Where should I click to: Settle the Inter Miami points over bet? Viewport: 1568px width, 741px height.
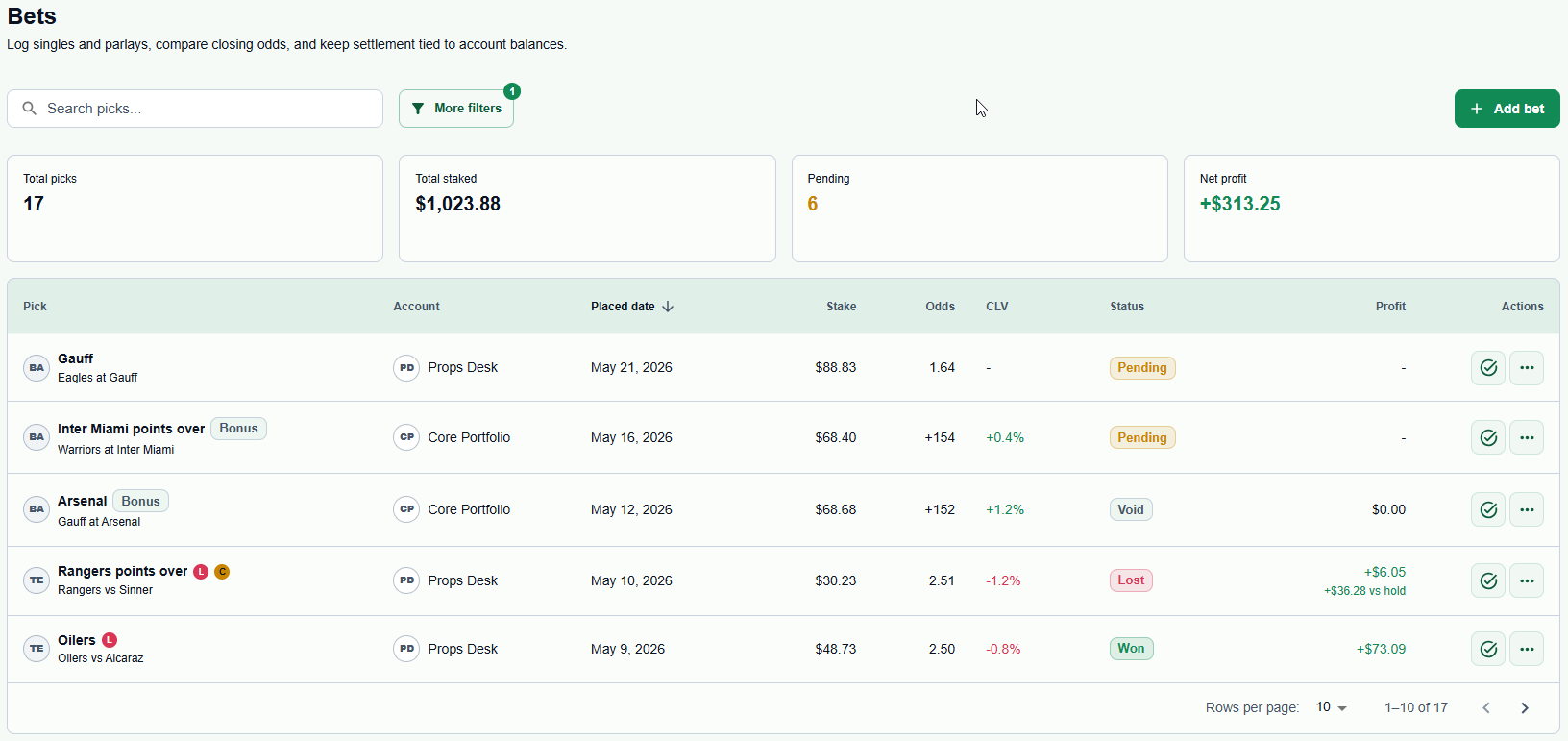(x=1488, y=437)
